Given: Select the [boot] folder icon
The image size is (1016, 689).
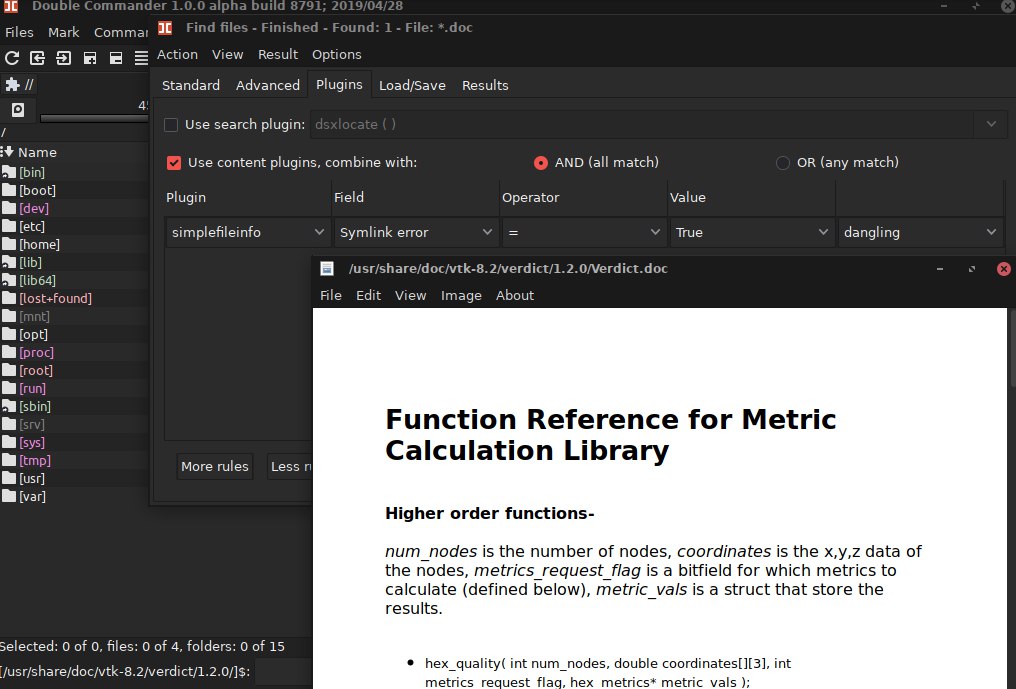Looking at the screenshot, I should [8, 190].
